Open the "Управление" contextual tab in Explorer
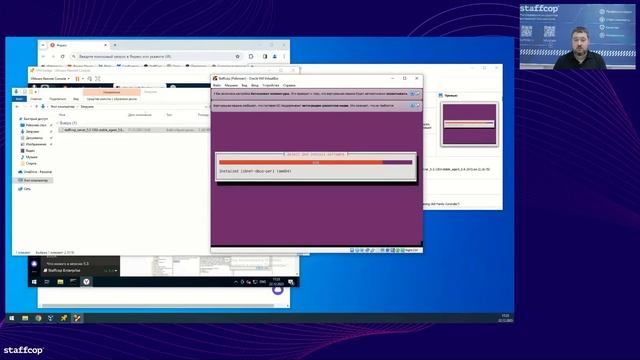The image size is (640, 360). coord(111,92)
